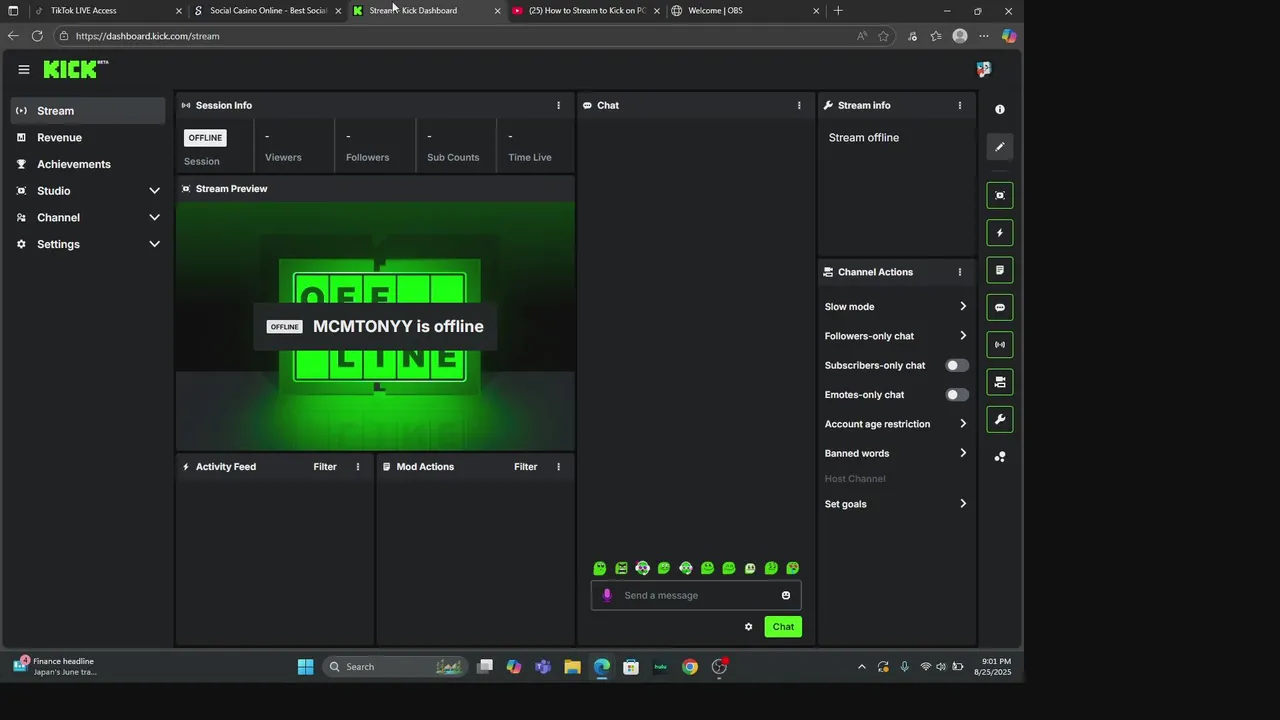Click the info icon in the right sidebar
The height and width of the screenshot is (720, 1280).
1000,109
